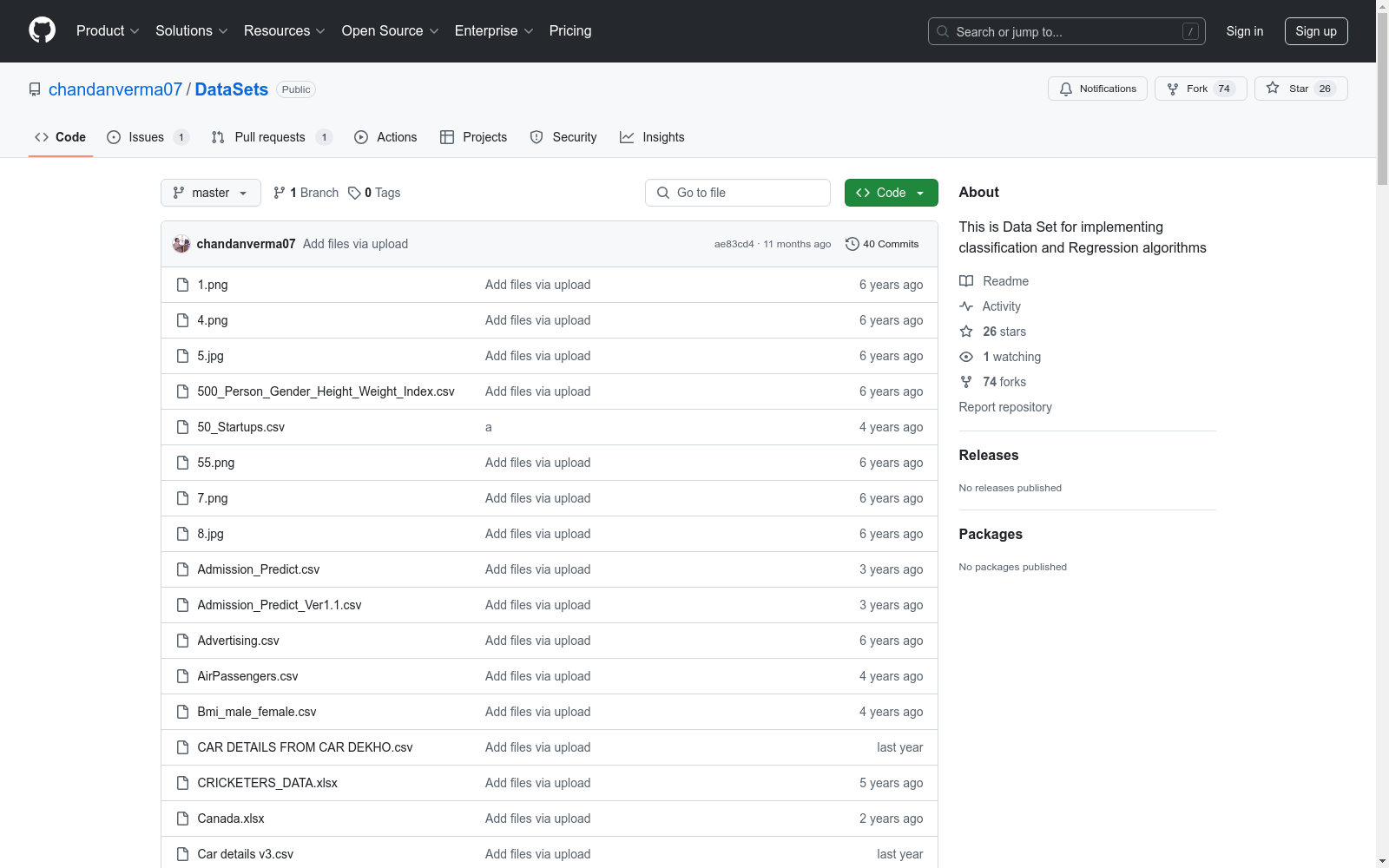Open file 5.jpg
The height and width of the screenshot is (868, 1389).
click(x=210, y=356)
